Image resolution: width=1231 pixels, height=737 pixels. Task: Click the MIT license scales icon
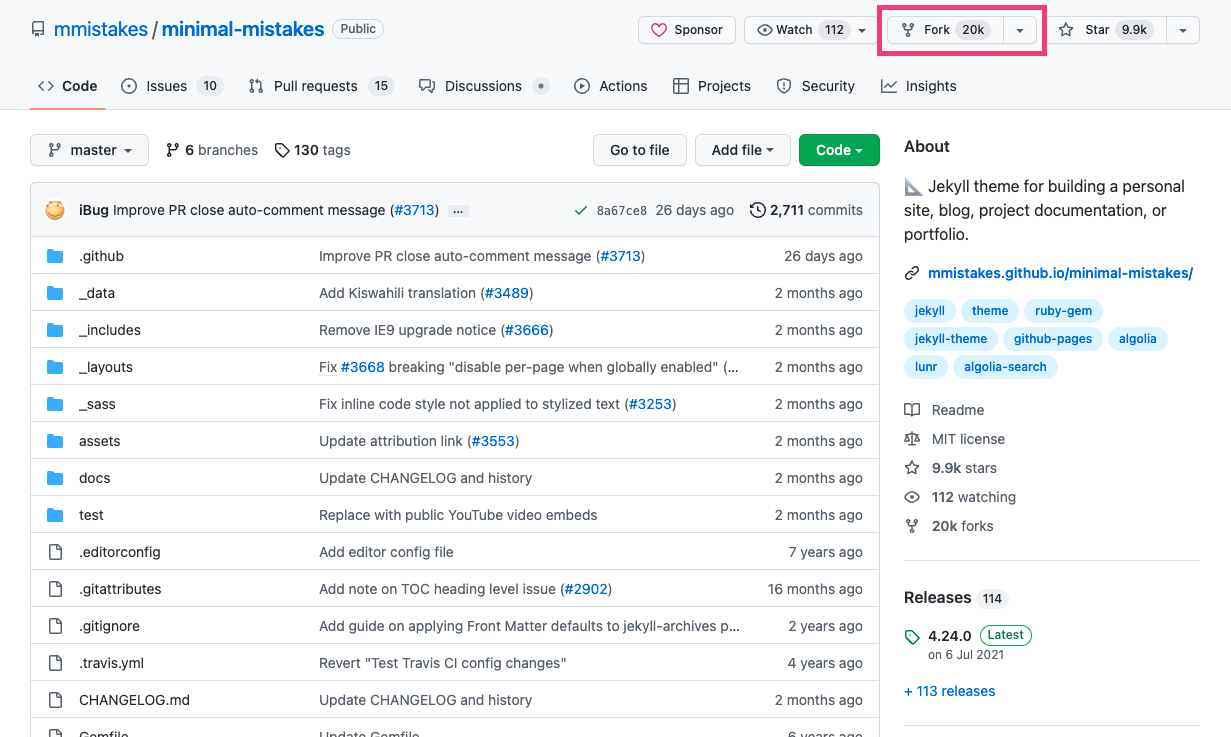tap(912, 439)
